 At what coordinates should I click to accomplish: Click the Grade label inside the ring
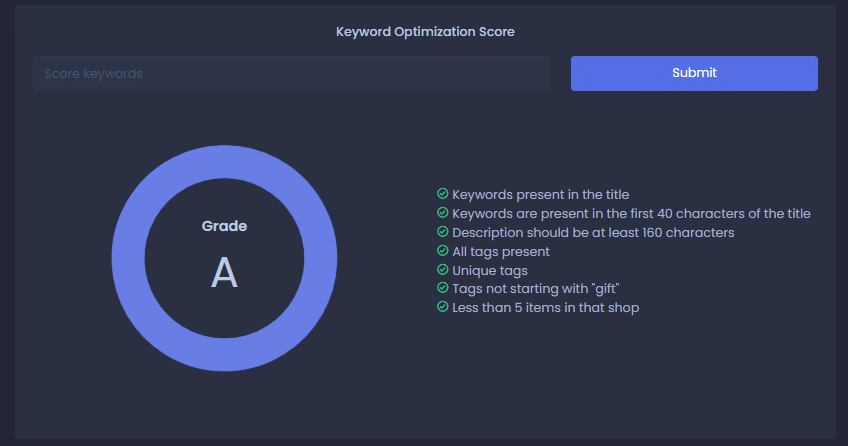click(224, 226)
